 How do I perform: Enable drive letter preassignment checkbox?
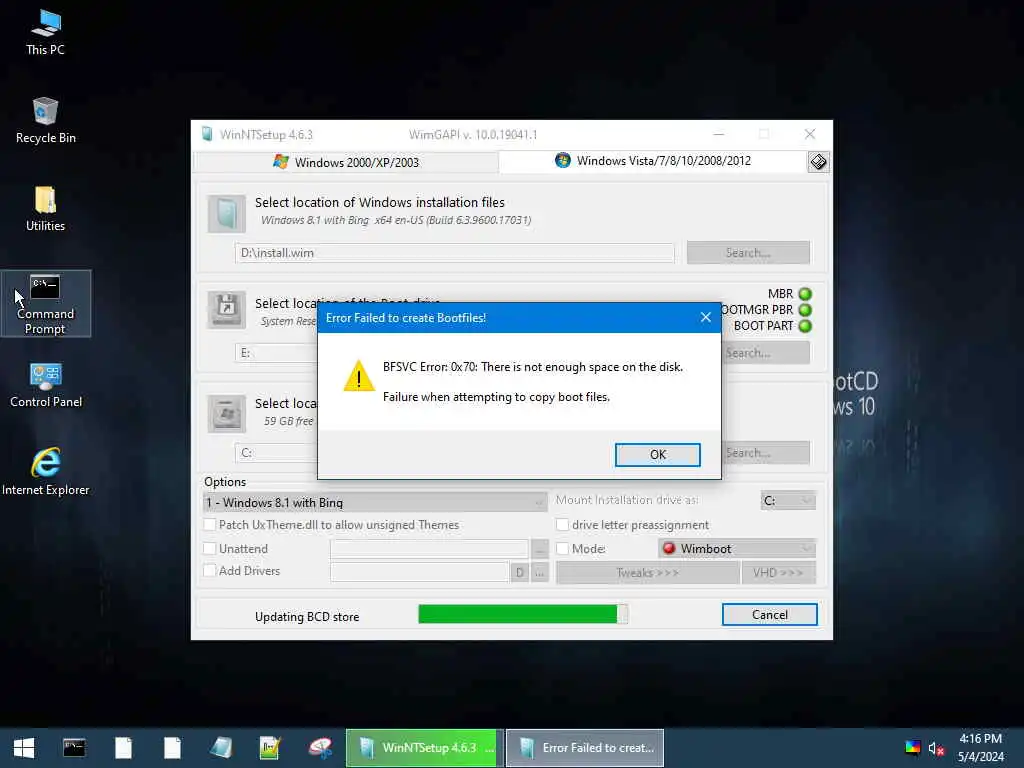pyautogui.click(x=562, y=524)
